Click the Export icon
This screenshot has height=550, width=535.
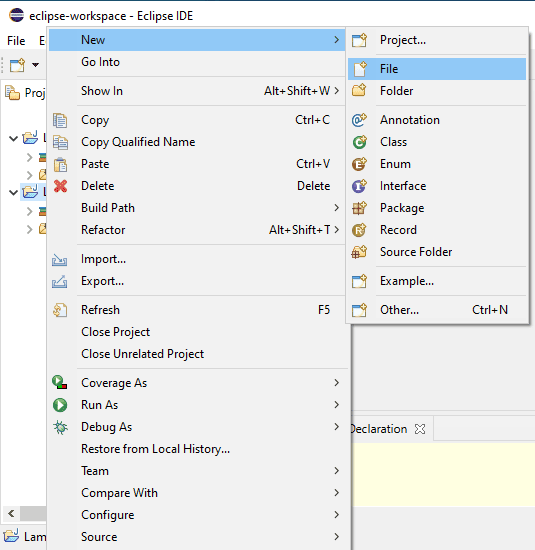(60, 282)
